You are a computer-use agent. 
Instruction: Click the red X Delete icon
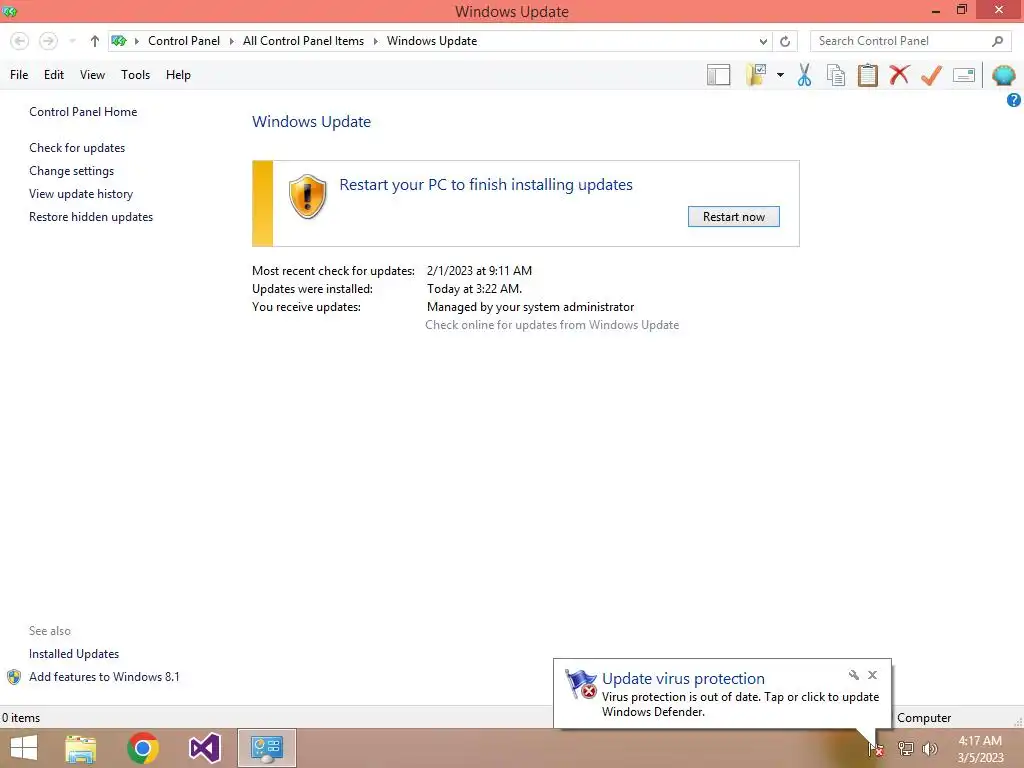tap(899, 75)
